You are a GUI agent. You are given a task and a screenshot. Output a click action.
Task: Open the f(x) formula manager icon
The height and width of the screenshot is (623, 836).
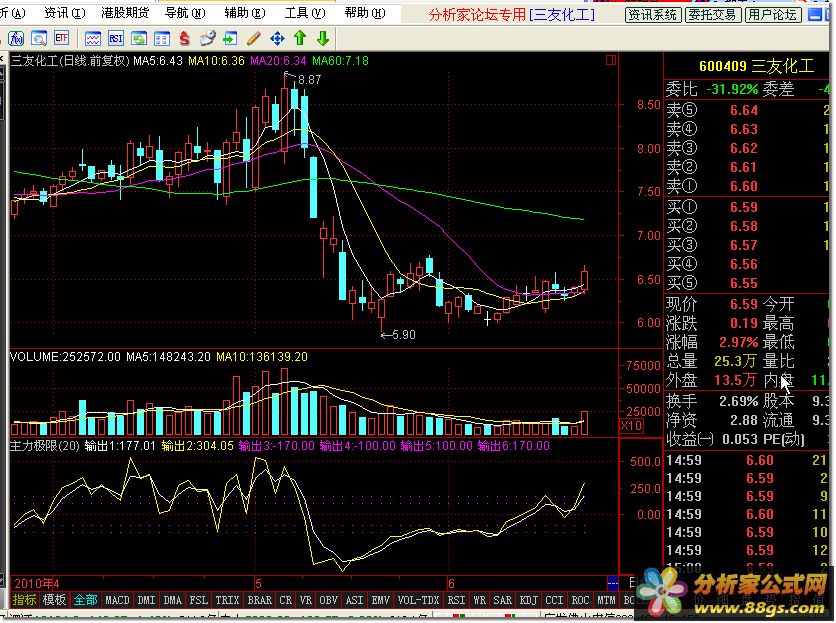(x=15, y=38)
